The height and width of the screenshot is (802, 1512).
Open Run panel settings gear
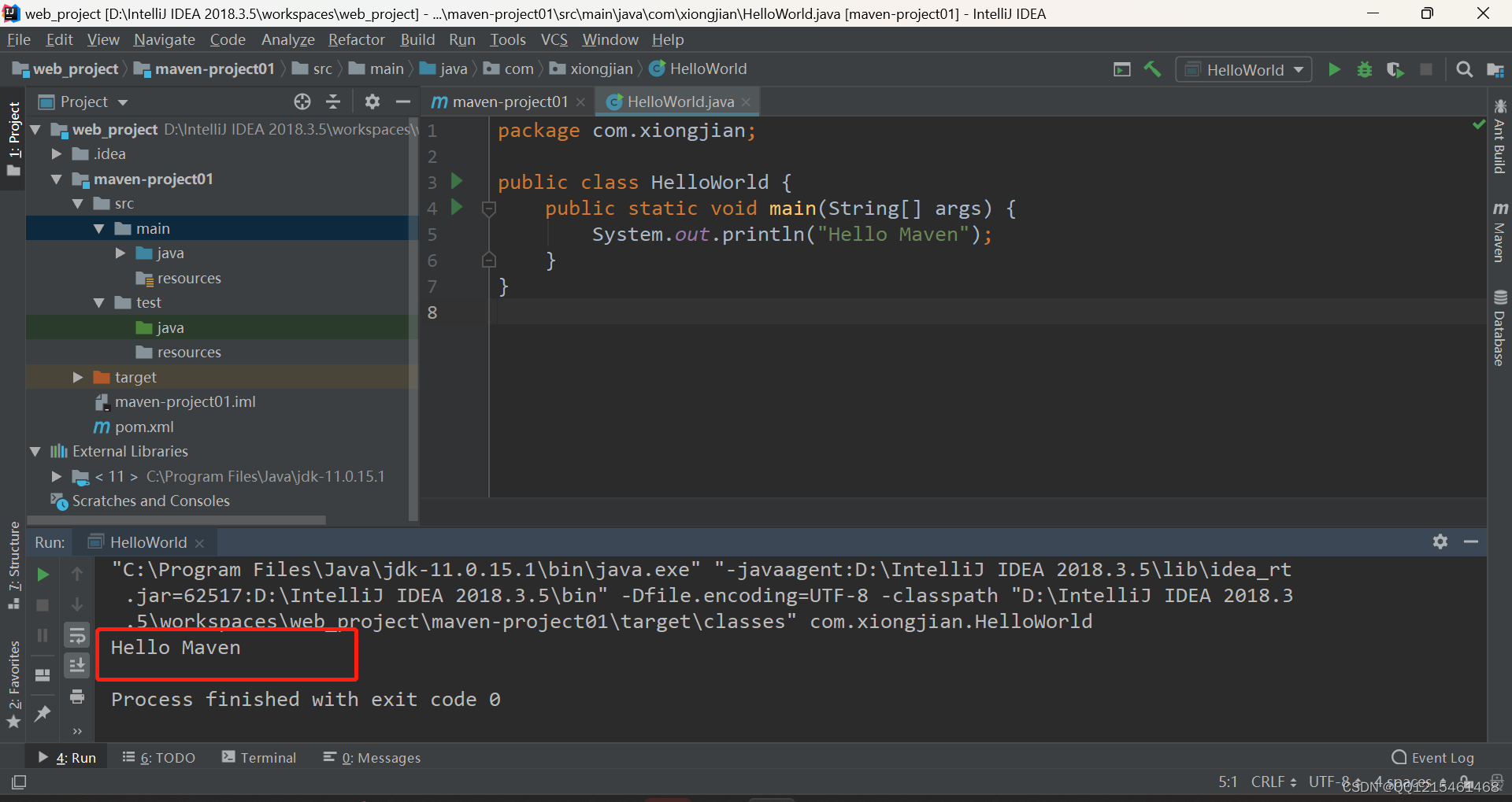(1440, 541)
